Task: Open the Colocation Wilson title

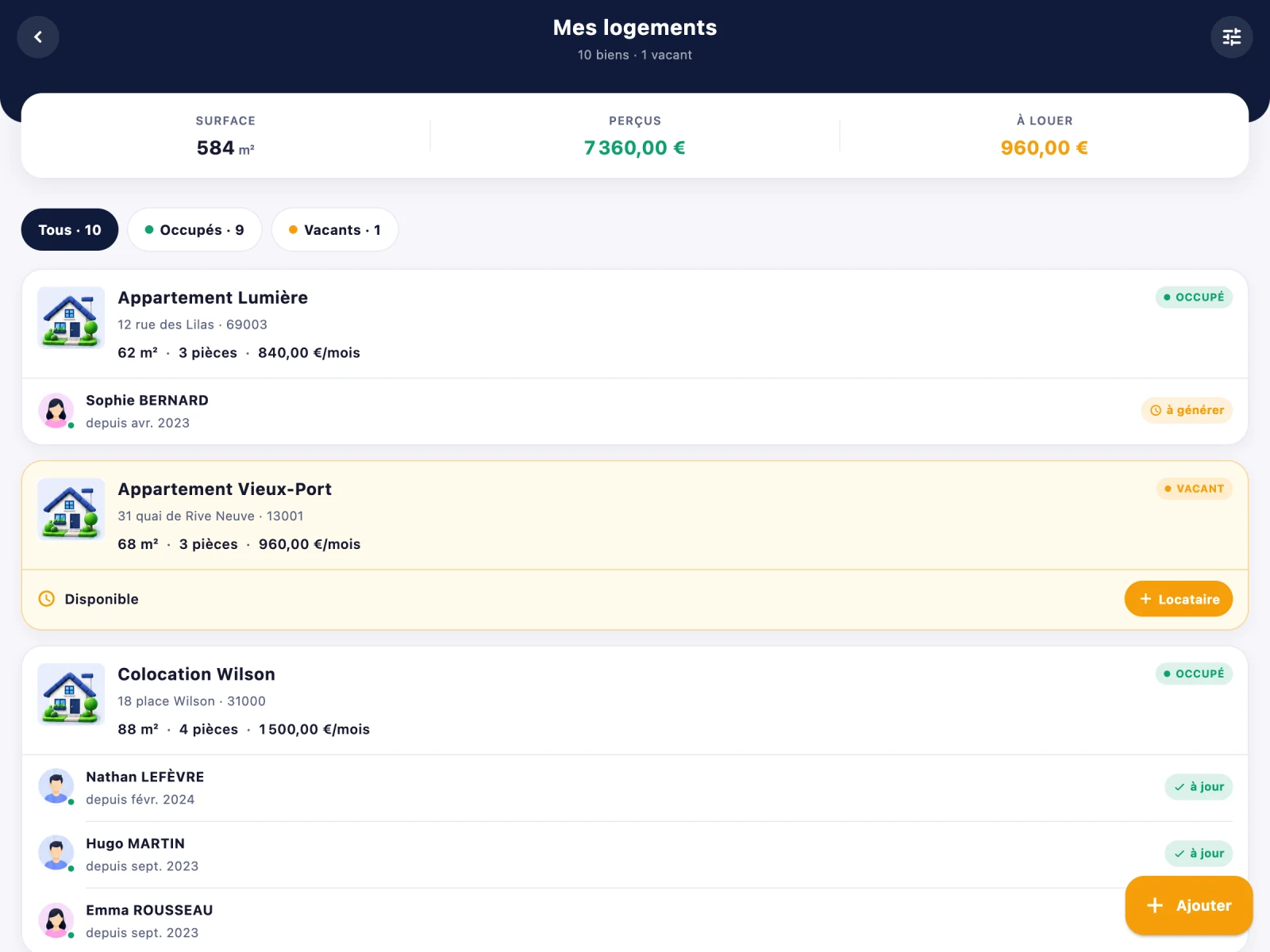Action: coord(196,674)
